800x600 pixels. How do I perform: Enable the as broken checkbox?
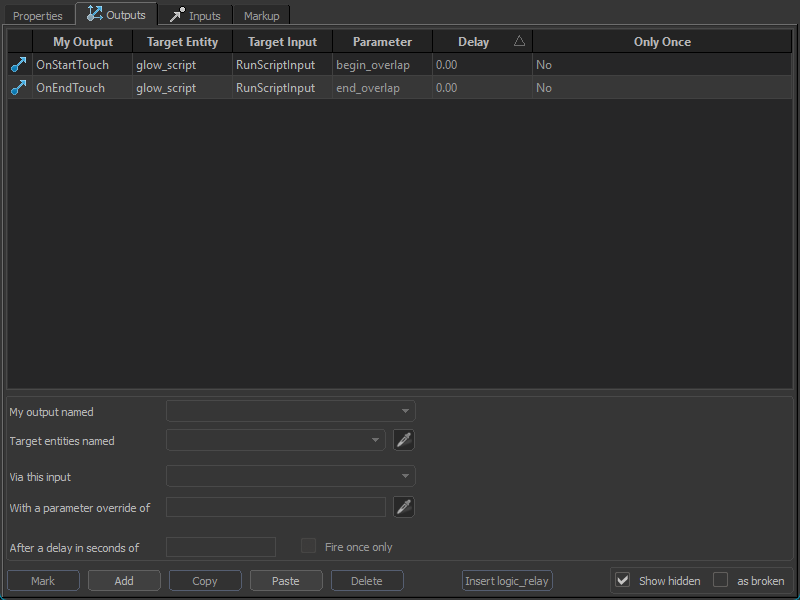[720, 581]
